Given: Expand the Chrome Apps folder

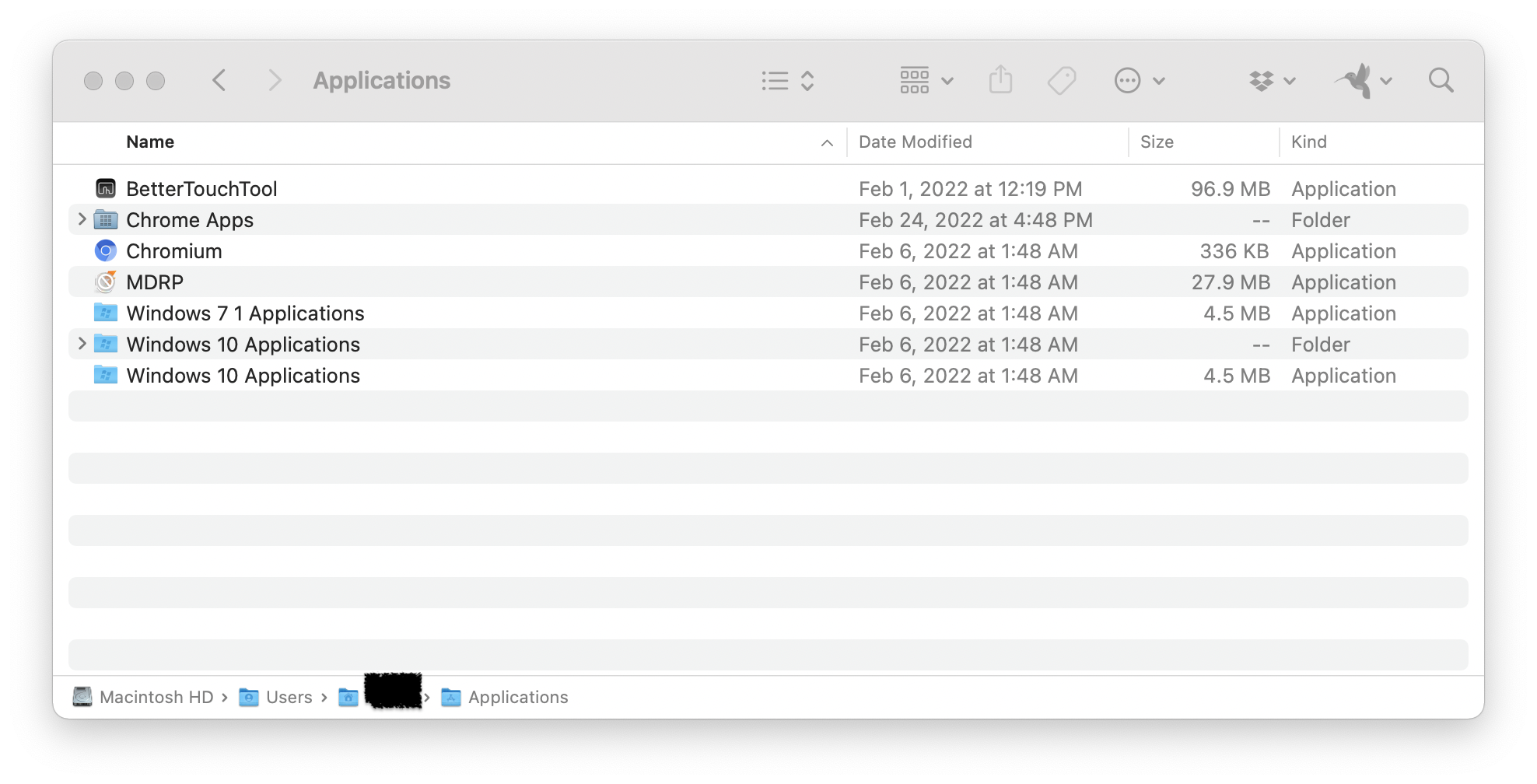Looking at the screenshot, I should pos(82,219).
